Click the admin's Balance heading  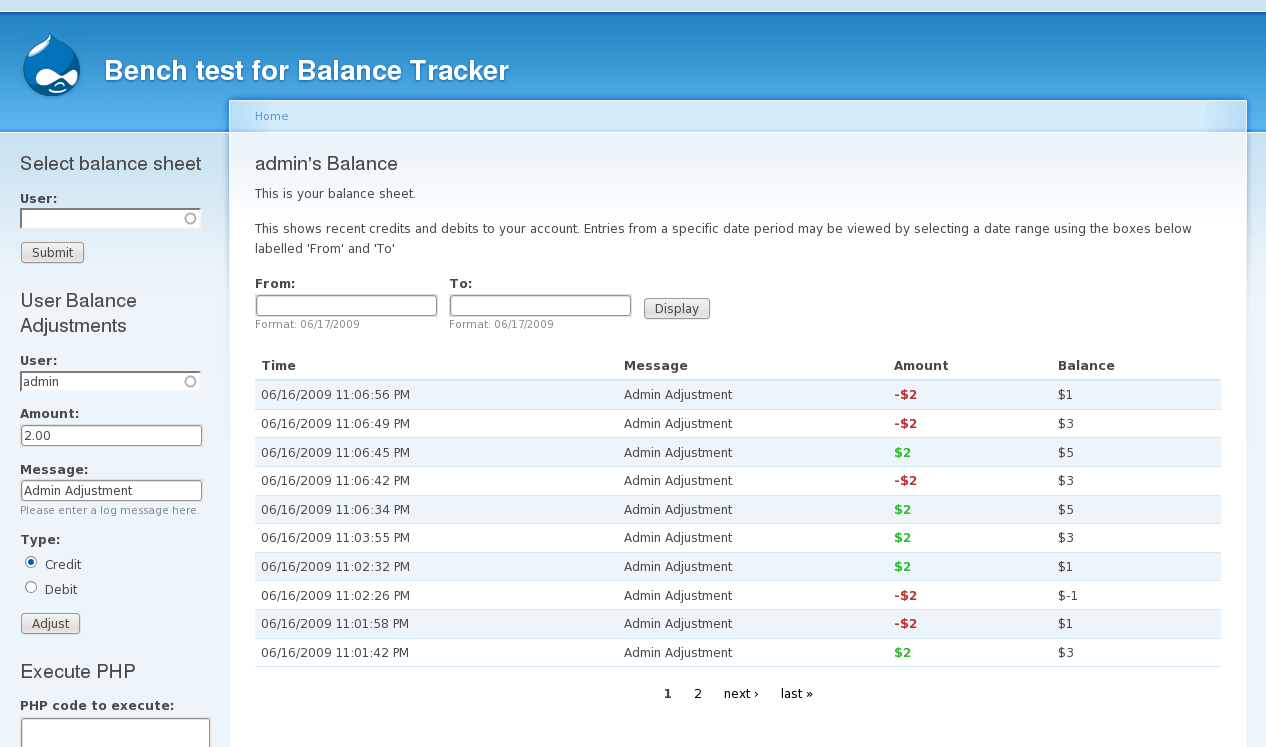click(x=326, y=164)
